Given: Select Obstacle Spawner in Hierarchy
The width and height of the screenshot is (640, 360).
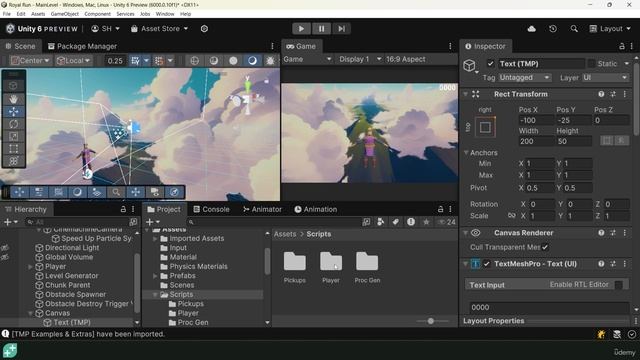Looking at the screenshot, I should coord(75,294).
